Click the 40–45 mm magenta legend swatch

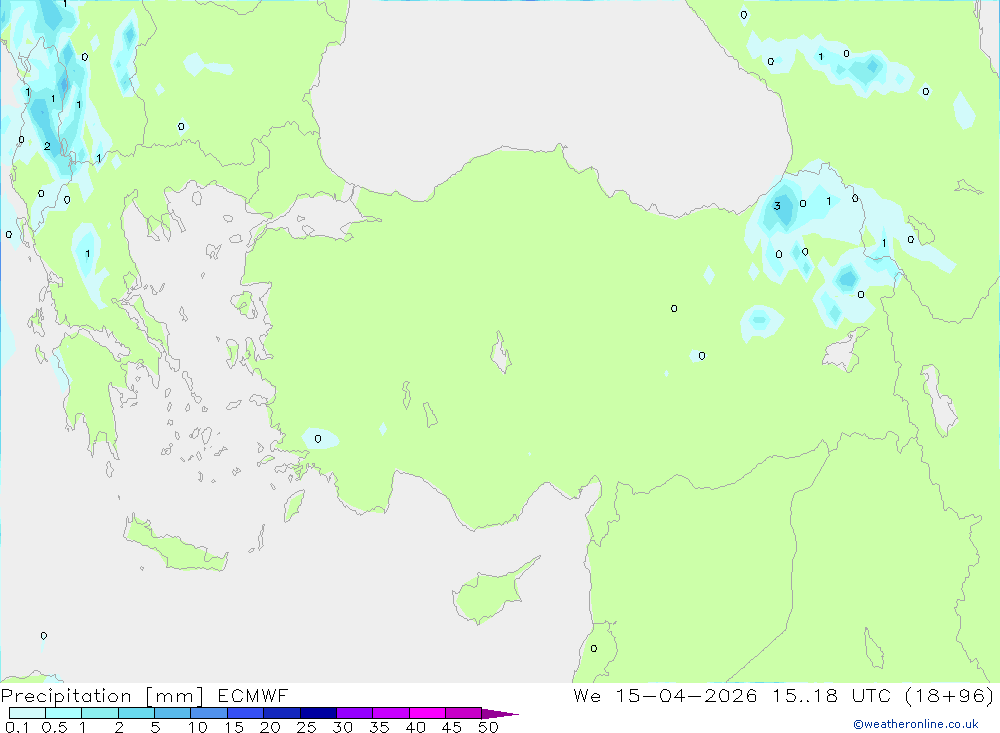[427, 713]
